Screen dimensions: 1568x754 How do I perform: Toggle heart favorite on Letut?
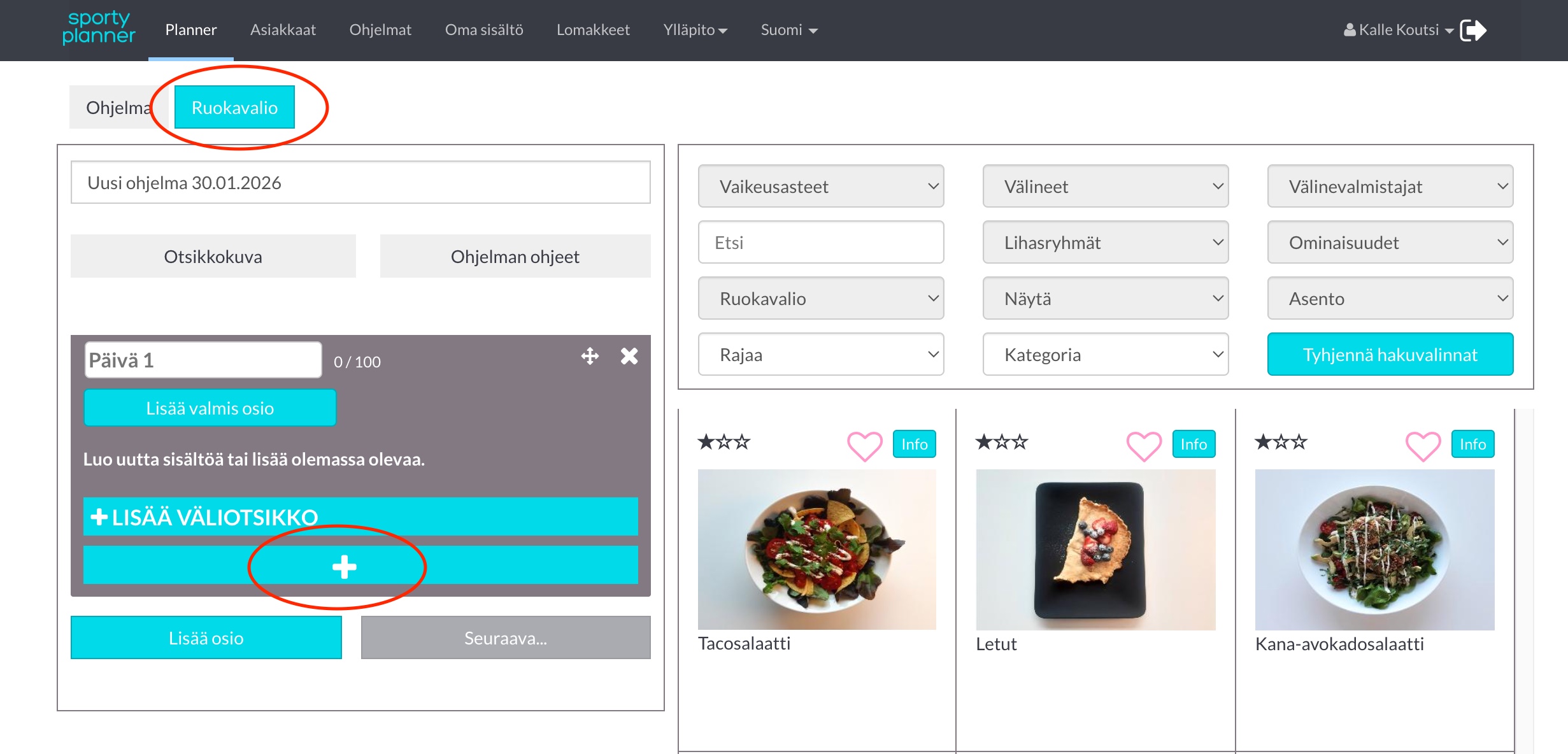click(1144, 445)
